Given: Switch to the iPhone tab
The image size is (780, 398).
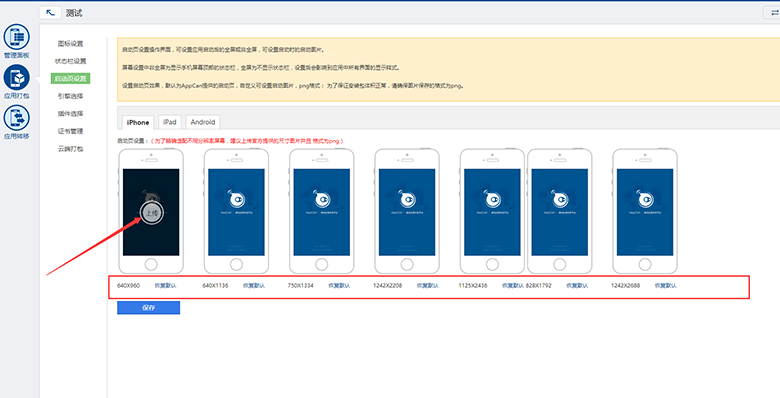Looking at the screenshot, I should 138,122.
